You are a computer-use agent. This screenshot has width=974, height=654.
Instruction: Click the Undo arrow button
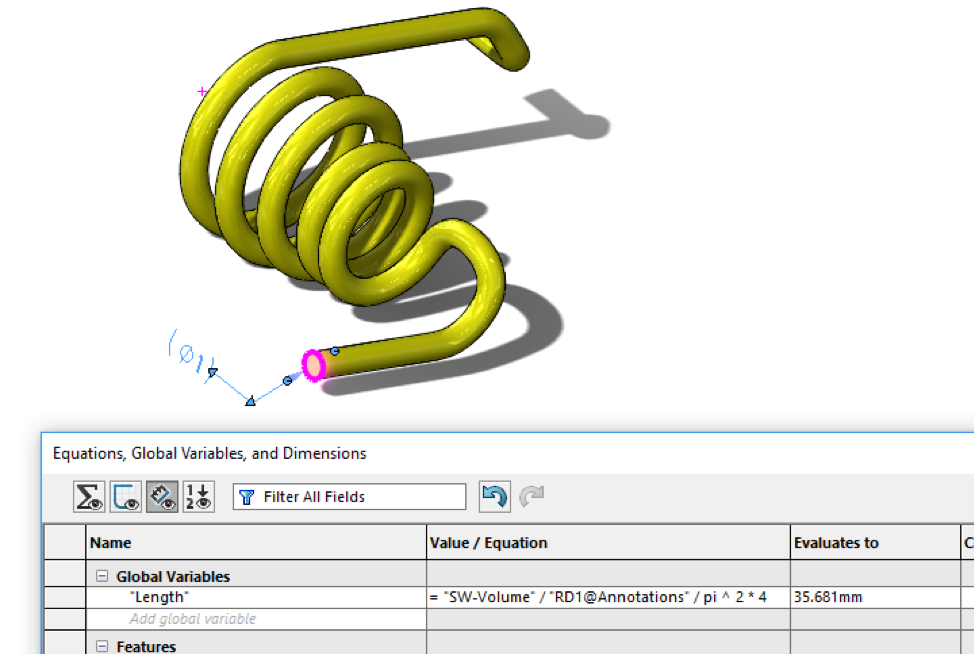[x=494, y=496]
